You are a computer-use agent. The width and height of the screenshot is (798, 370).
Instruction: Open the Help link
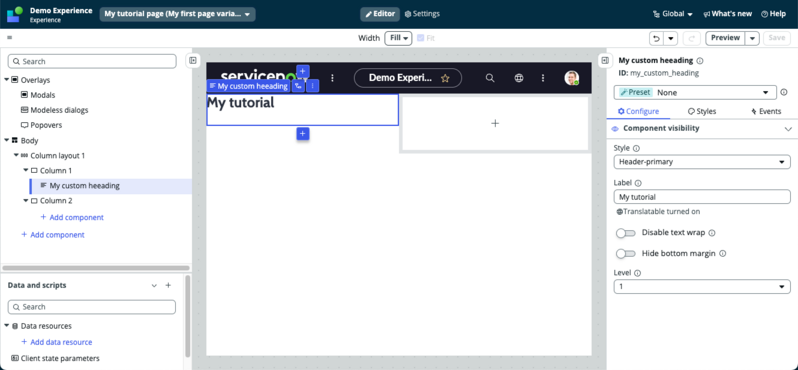[x=774, y=14]
